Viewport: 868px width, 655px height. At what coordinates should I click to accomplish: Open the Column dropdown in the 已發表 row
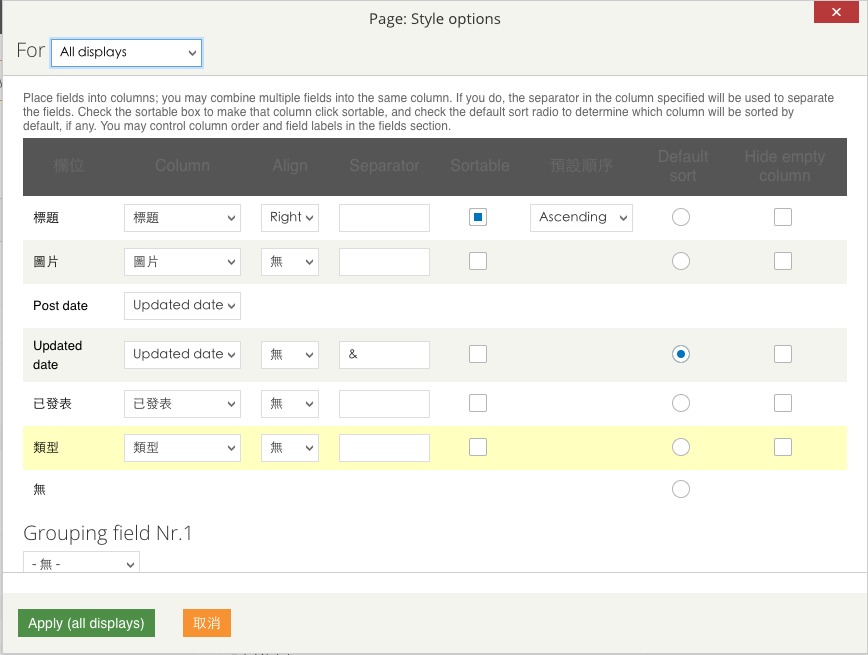pos(182,404)
